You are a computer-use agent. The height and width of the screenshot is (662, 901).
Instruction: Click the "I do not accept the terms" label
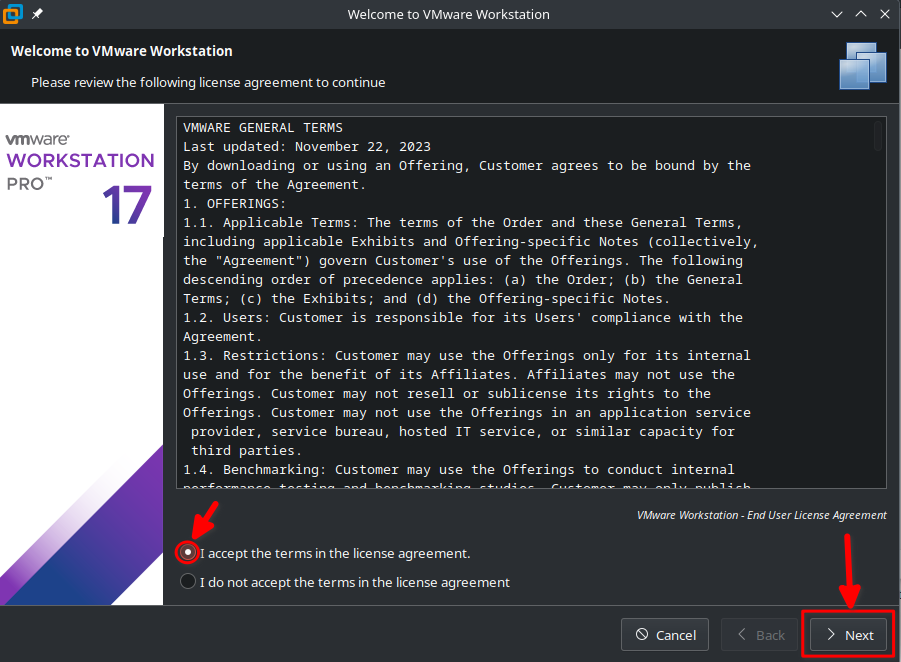pyautogui.click(x=354, y=582)
